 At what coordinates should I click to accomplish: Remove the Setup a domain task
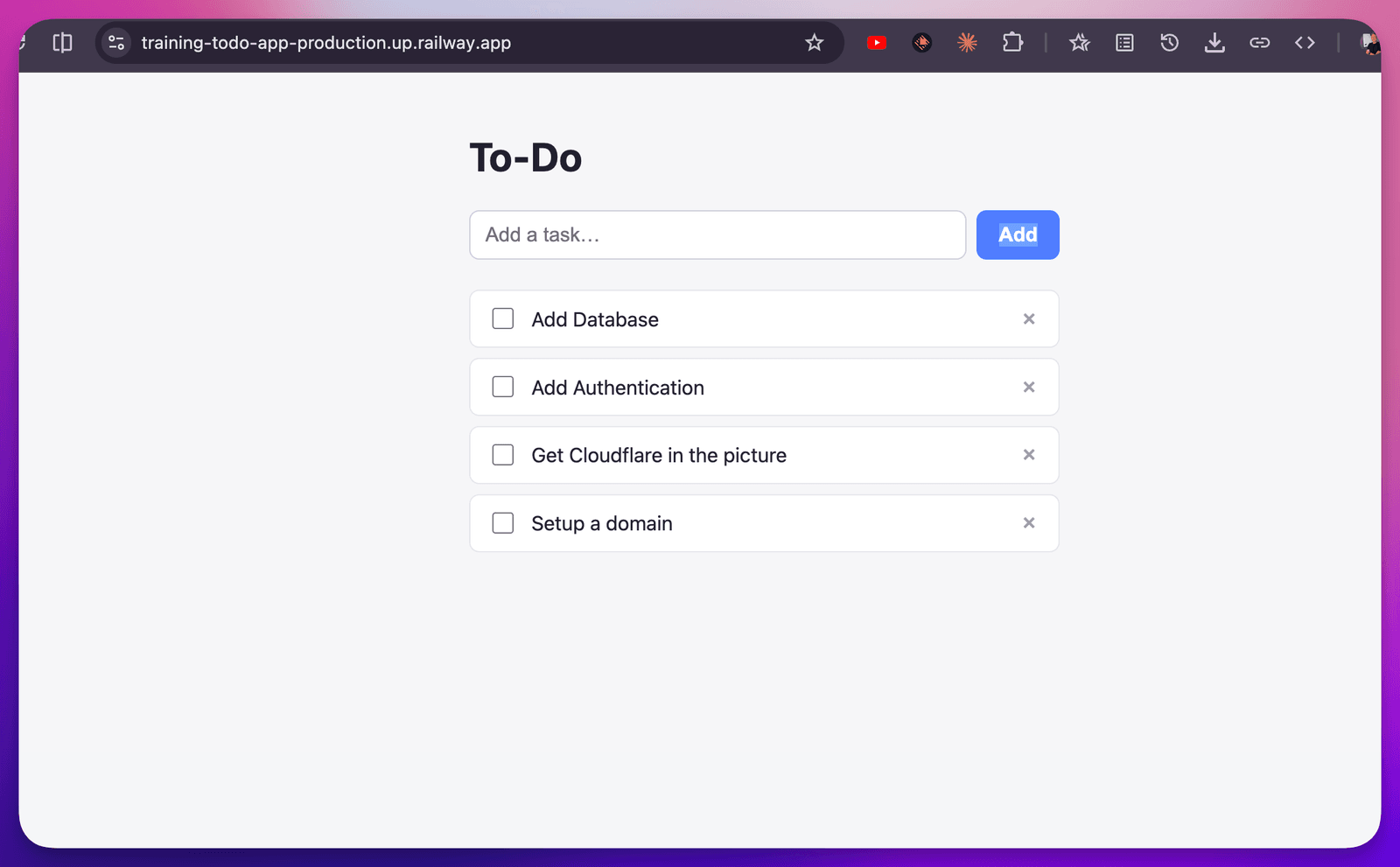pos(1029,523)
